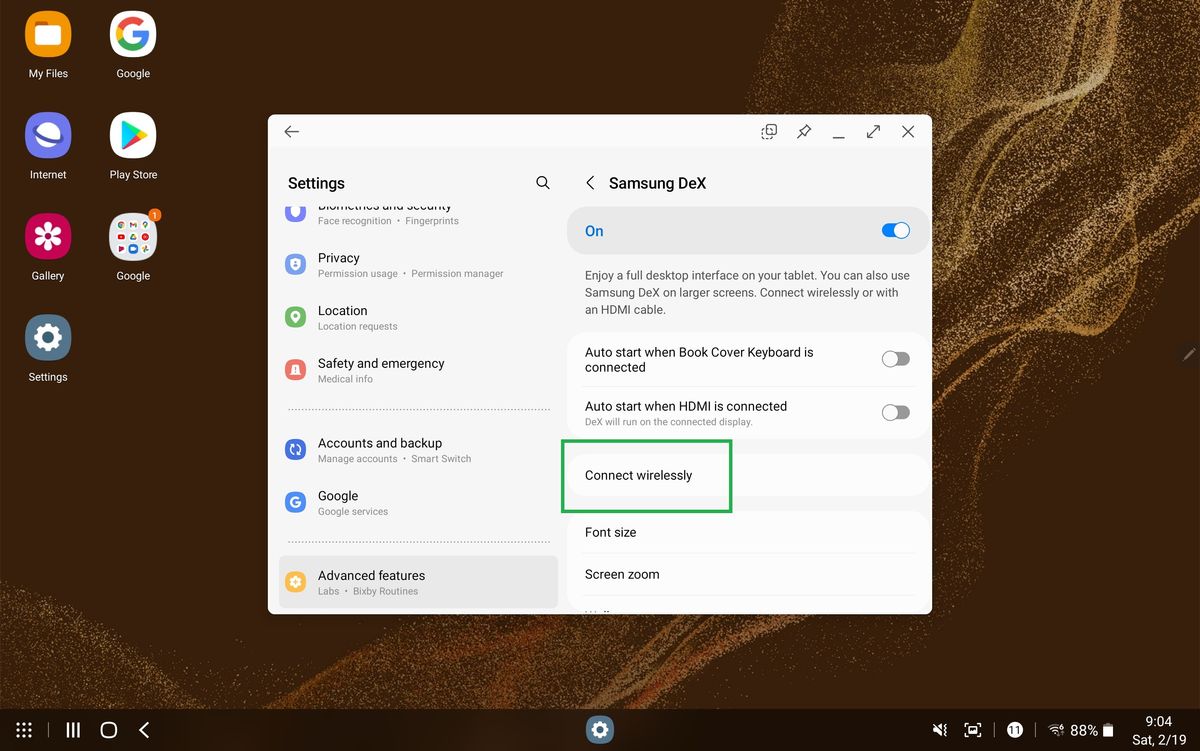
Task: Take a screenshot via the taskbar capture icon
Action: (x=973, y=730)
